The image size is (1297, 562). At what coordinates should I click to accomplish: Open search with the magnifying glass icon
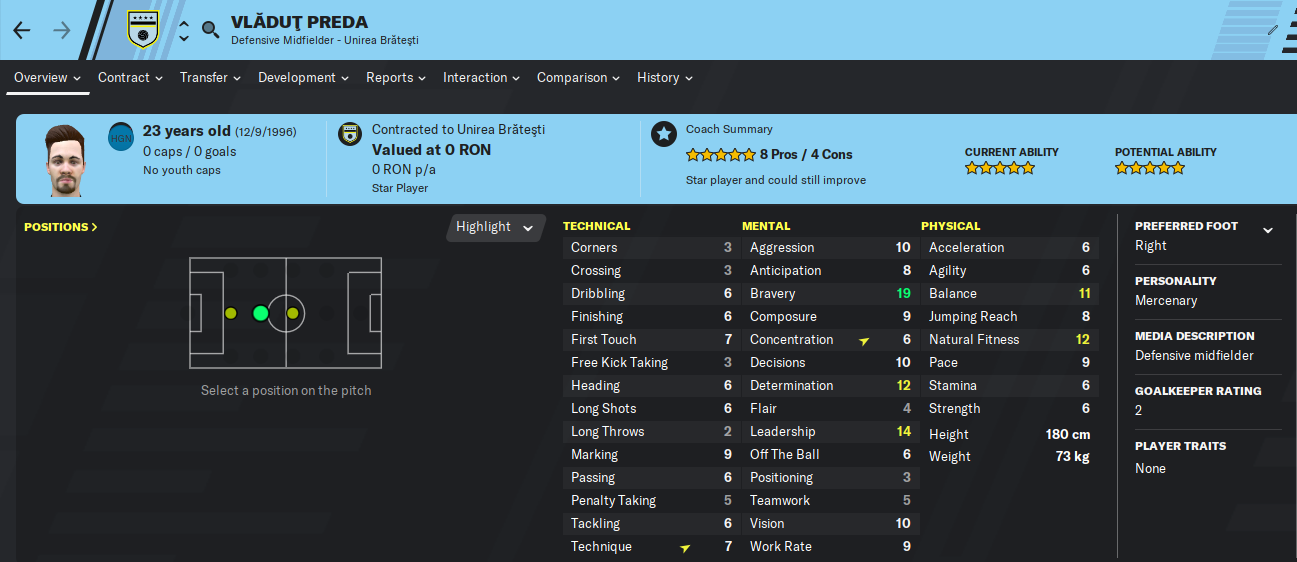point(210,30)
